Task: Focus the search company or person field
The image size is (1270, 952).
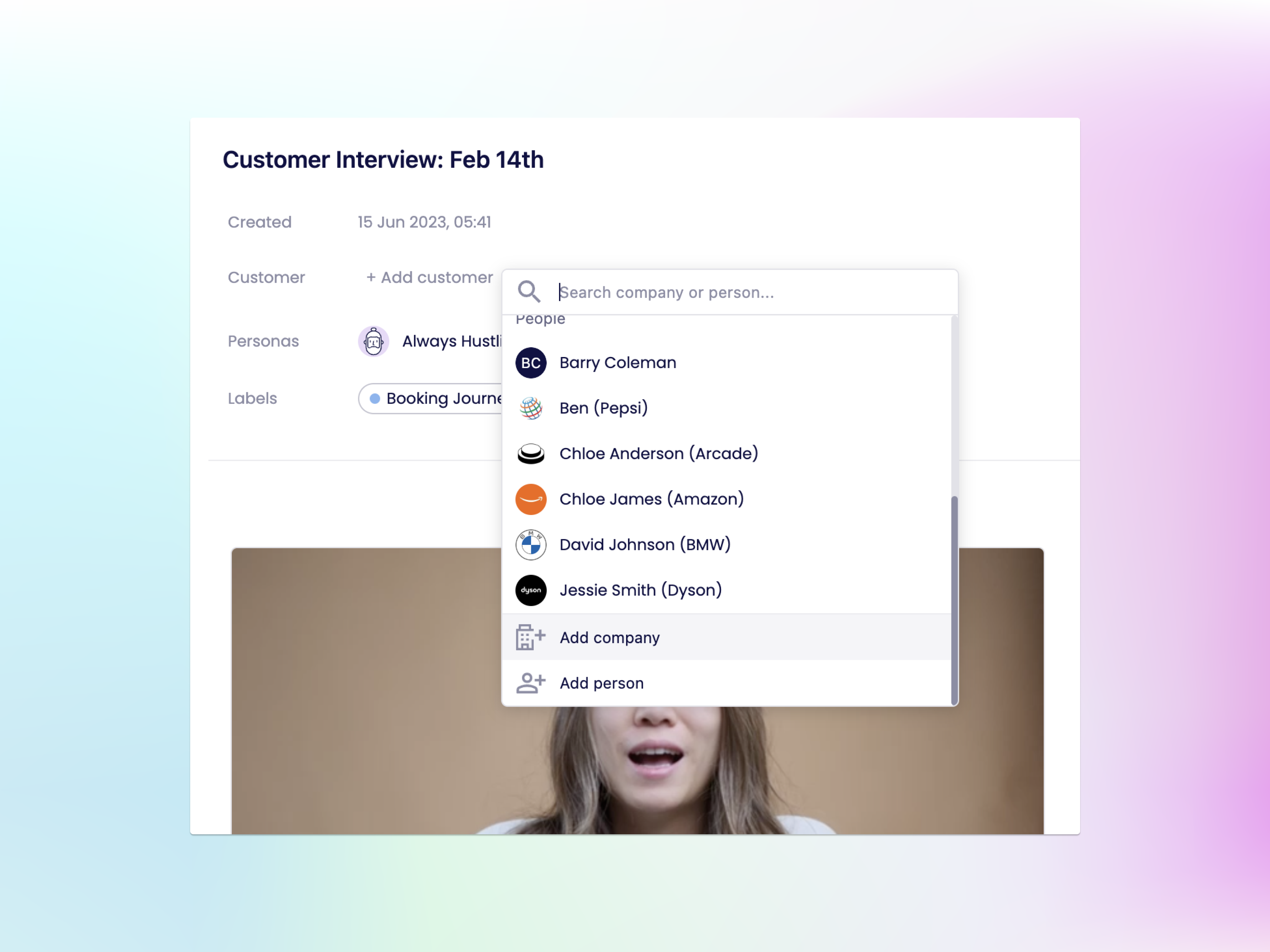Action: pyautogui.click(x=752, y=292)
